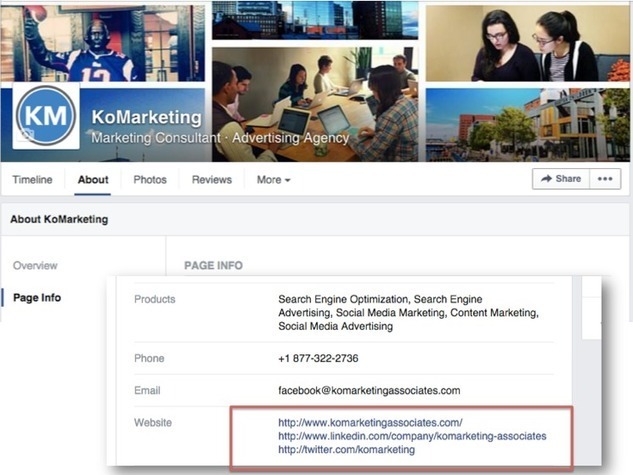Go to the Reviews tab

[x=211, y=180]
